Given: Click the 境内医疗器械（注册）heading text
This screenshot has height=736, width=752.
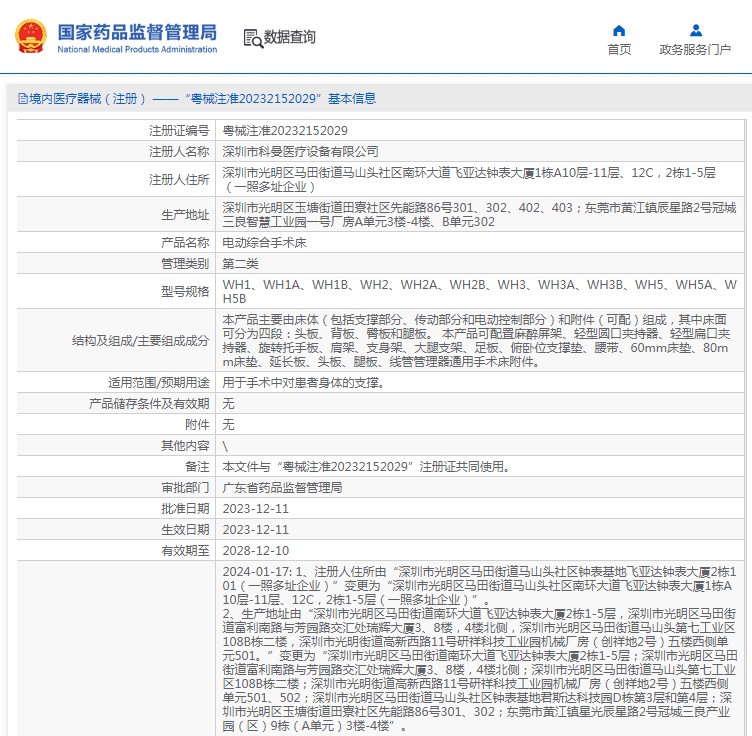Looking at the screenshot, I should 88,99.
